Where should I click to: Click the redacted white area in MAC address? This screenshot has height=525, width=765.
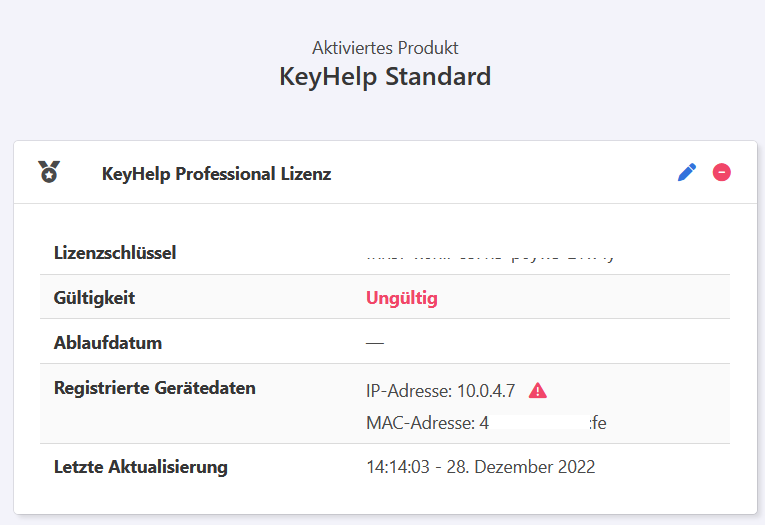[539, 423]
